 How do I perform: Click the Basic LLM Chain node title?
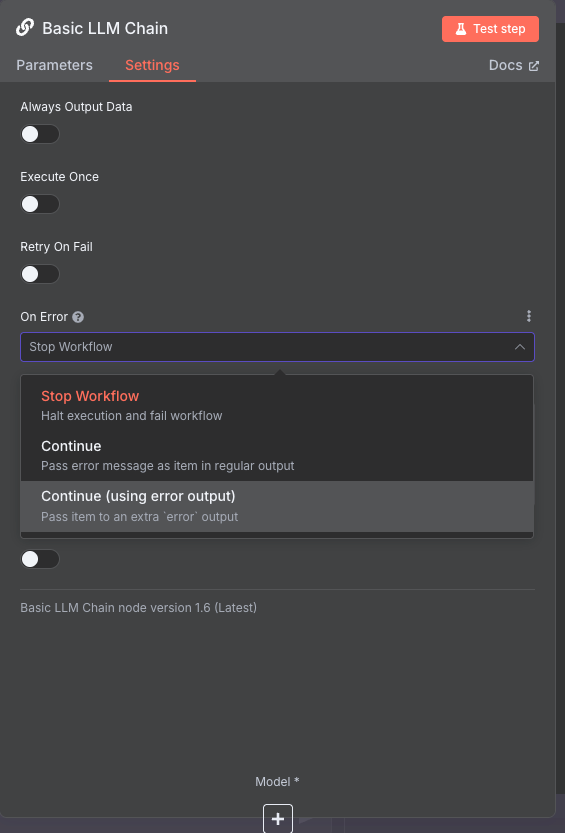coord(105,28)
